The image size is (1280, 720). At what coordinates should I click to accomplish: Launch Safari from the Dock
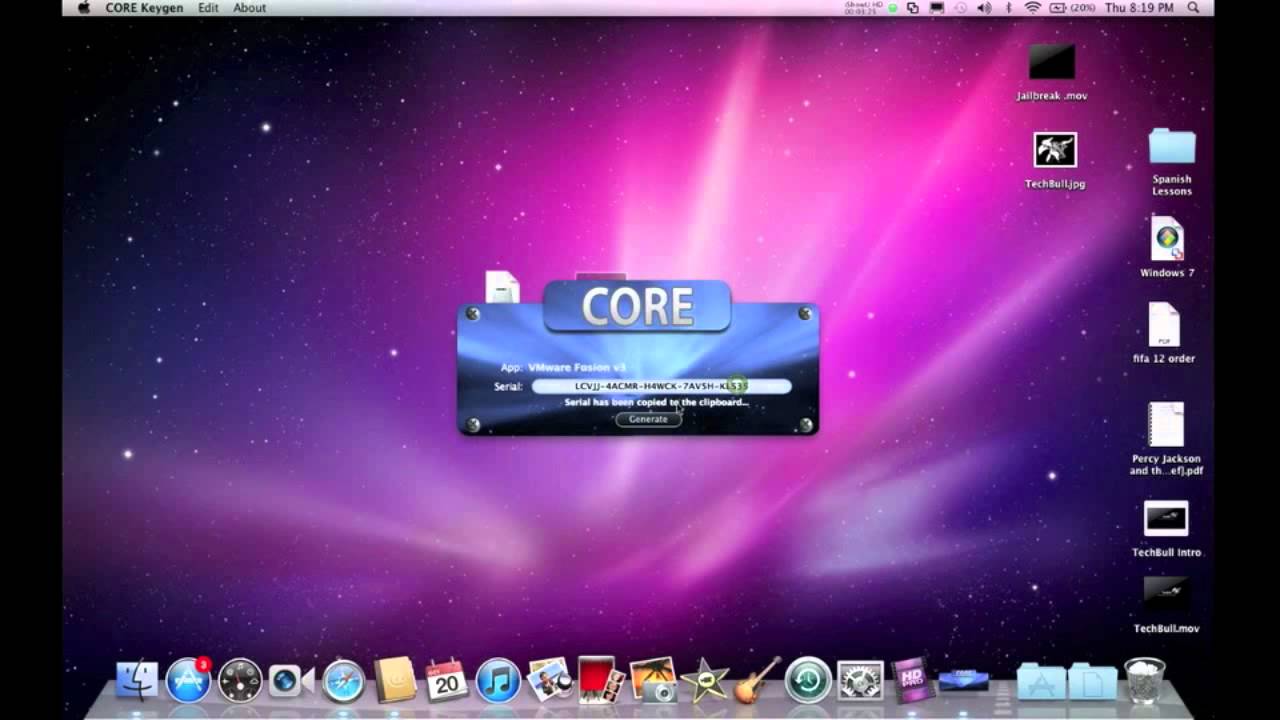[343, 680]
